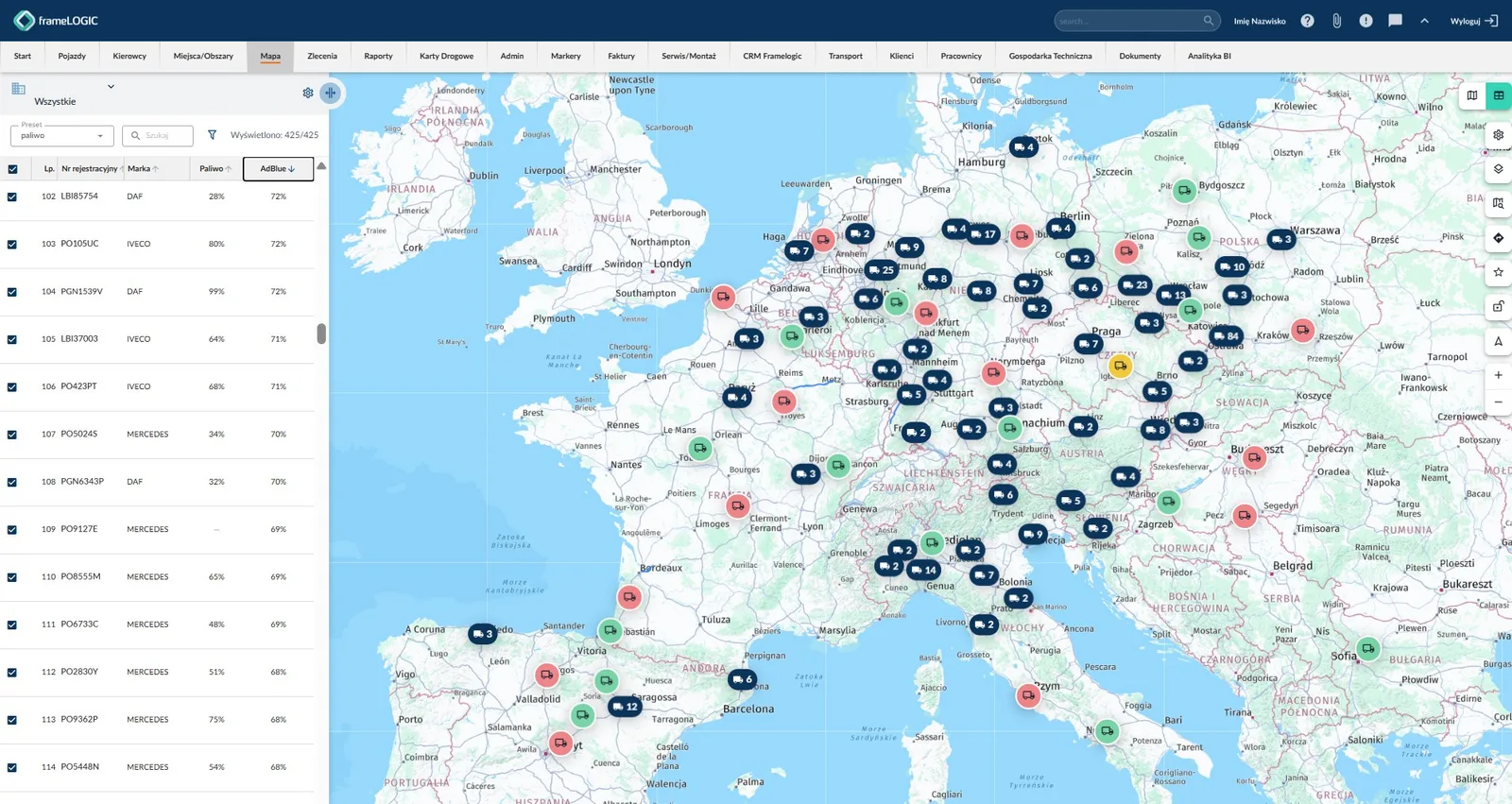
Task: Collapse the header bar with the up chevron
Action: 1424,21
